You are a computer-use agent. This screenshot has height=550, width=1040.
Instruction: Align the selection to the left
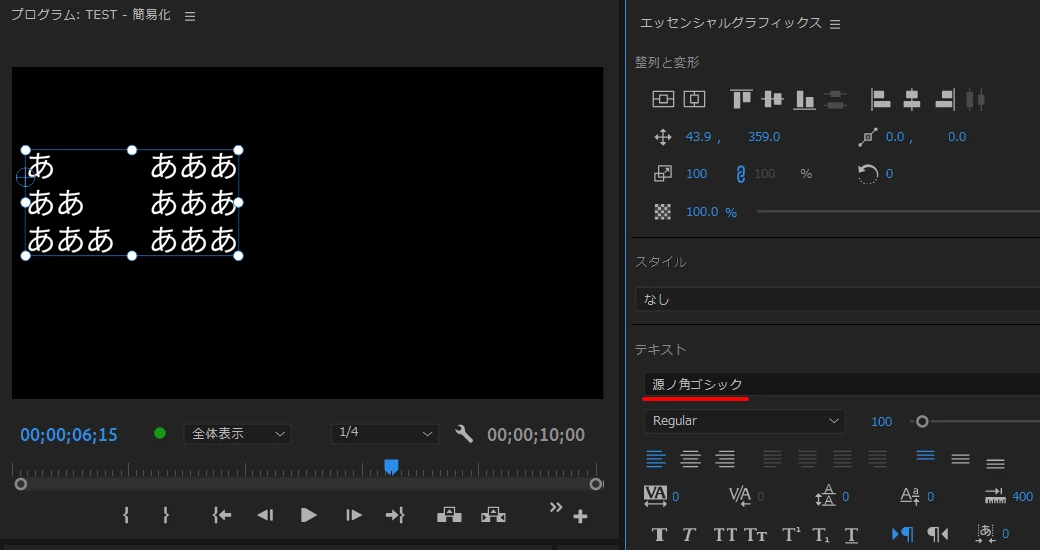click(880, 100)
